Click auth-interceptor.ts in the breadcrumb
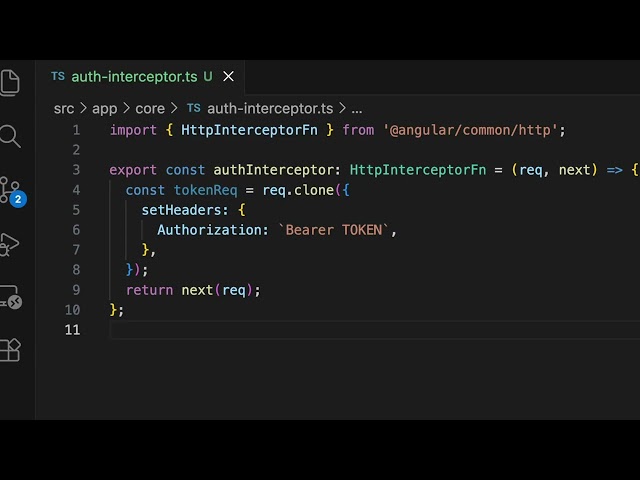 tap(270, 109)
